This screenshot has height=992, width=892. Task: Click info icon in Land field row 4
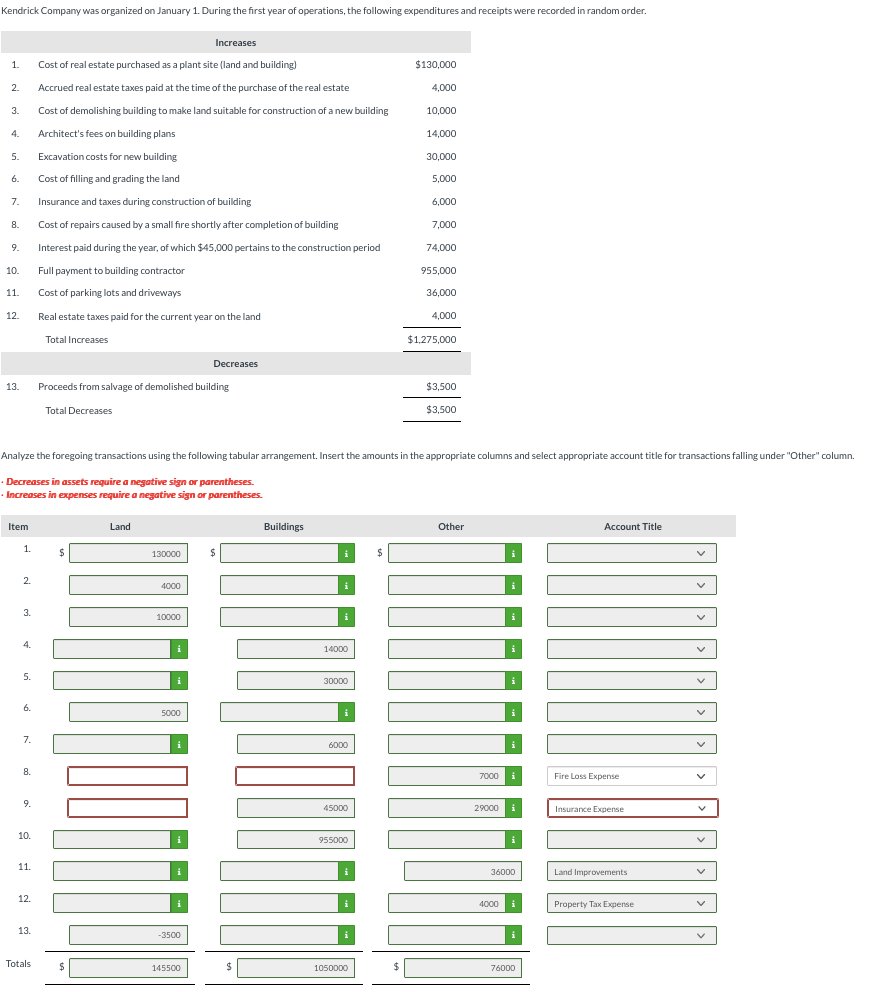tap(179, 649)
